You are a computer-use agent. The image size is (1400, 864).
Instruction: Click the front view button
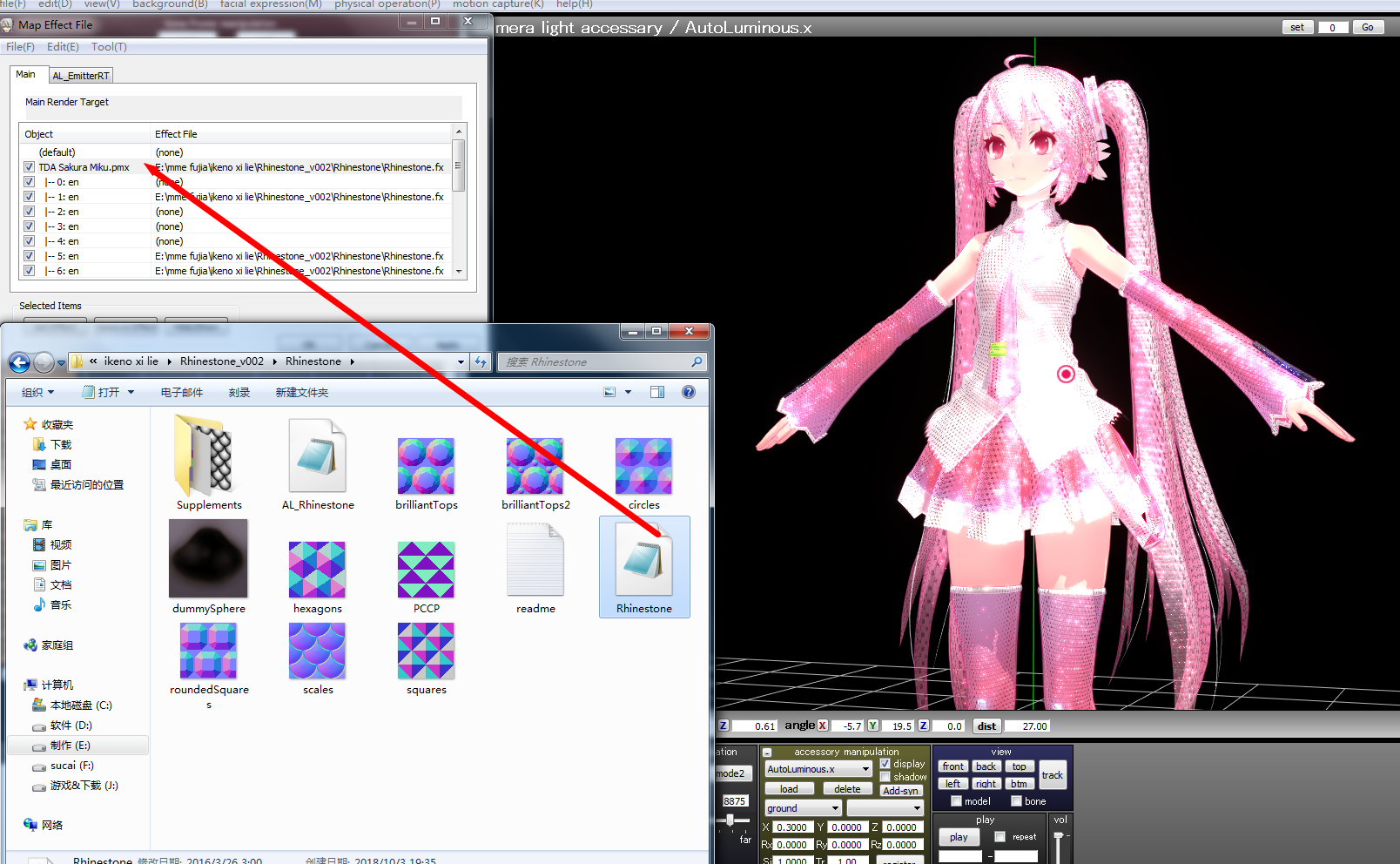[952, 766]
